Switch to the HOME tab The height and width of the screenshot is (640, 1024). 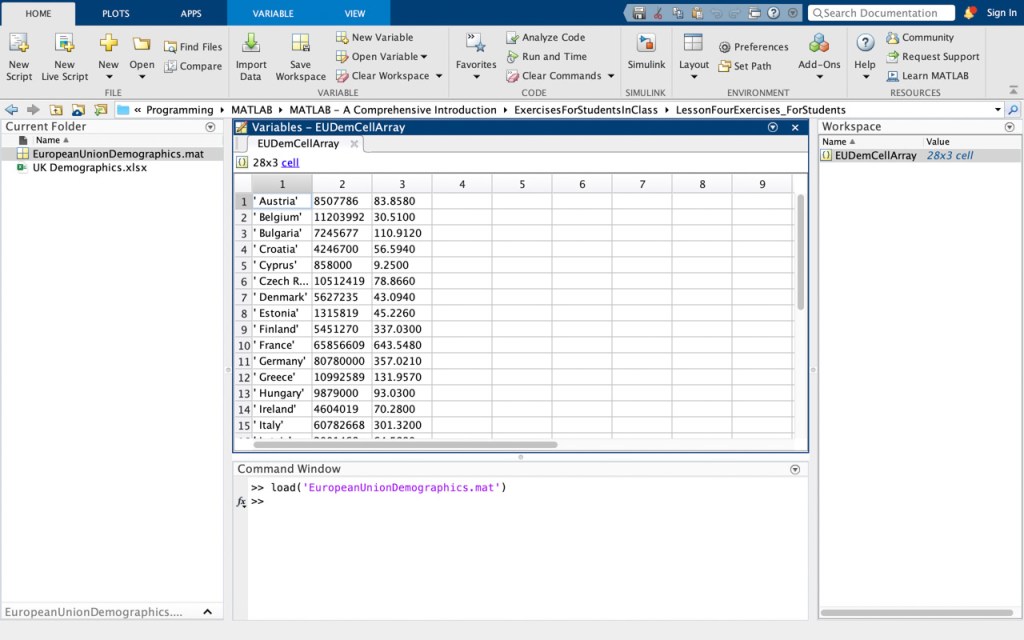point(39,13)
